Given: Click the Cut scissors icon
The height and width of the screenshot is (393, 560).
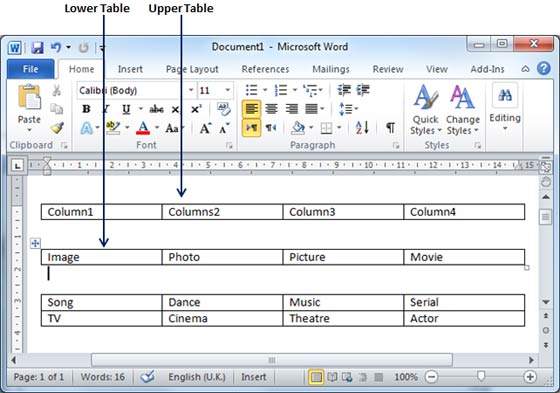Looking at the screenshot, I should pyautogui.click(x=56, y=90).
